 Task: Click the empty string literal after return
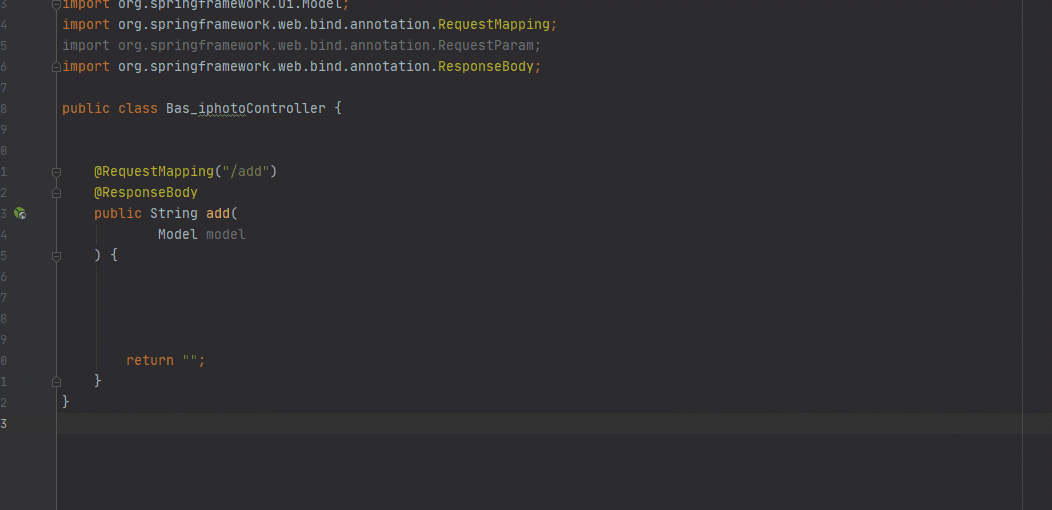[190, 360]
